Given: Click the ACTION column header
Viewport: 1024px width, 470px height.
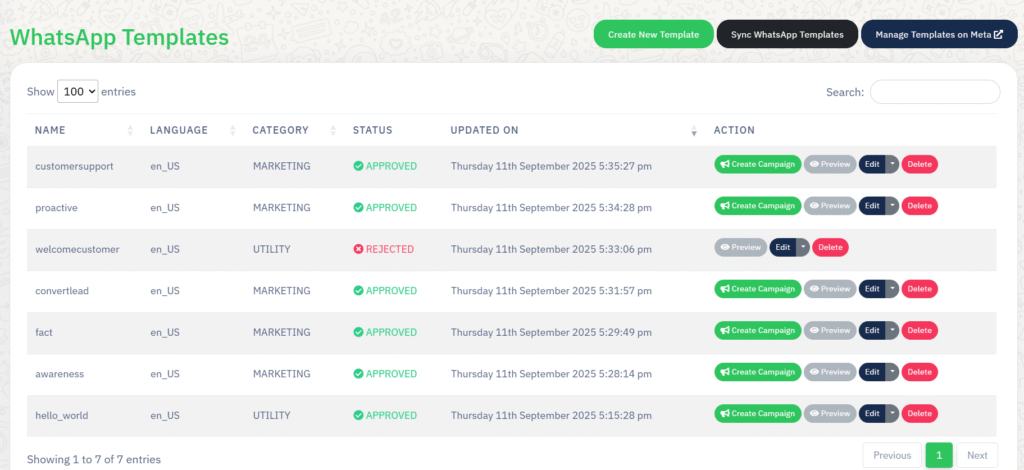Looking at the screenshot, I should [734, 130].
